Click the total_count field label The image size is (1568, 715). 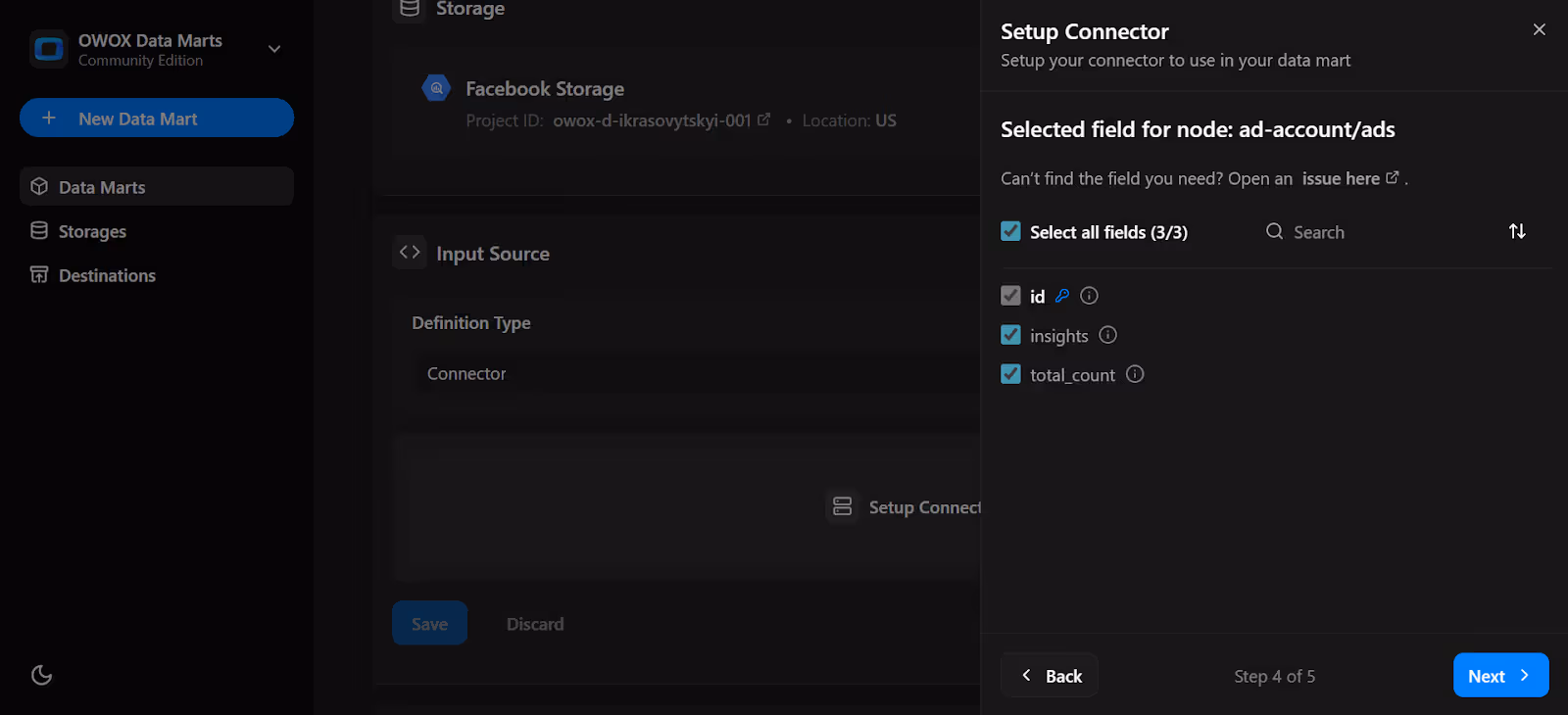[1072, 375]
